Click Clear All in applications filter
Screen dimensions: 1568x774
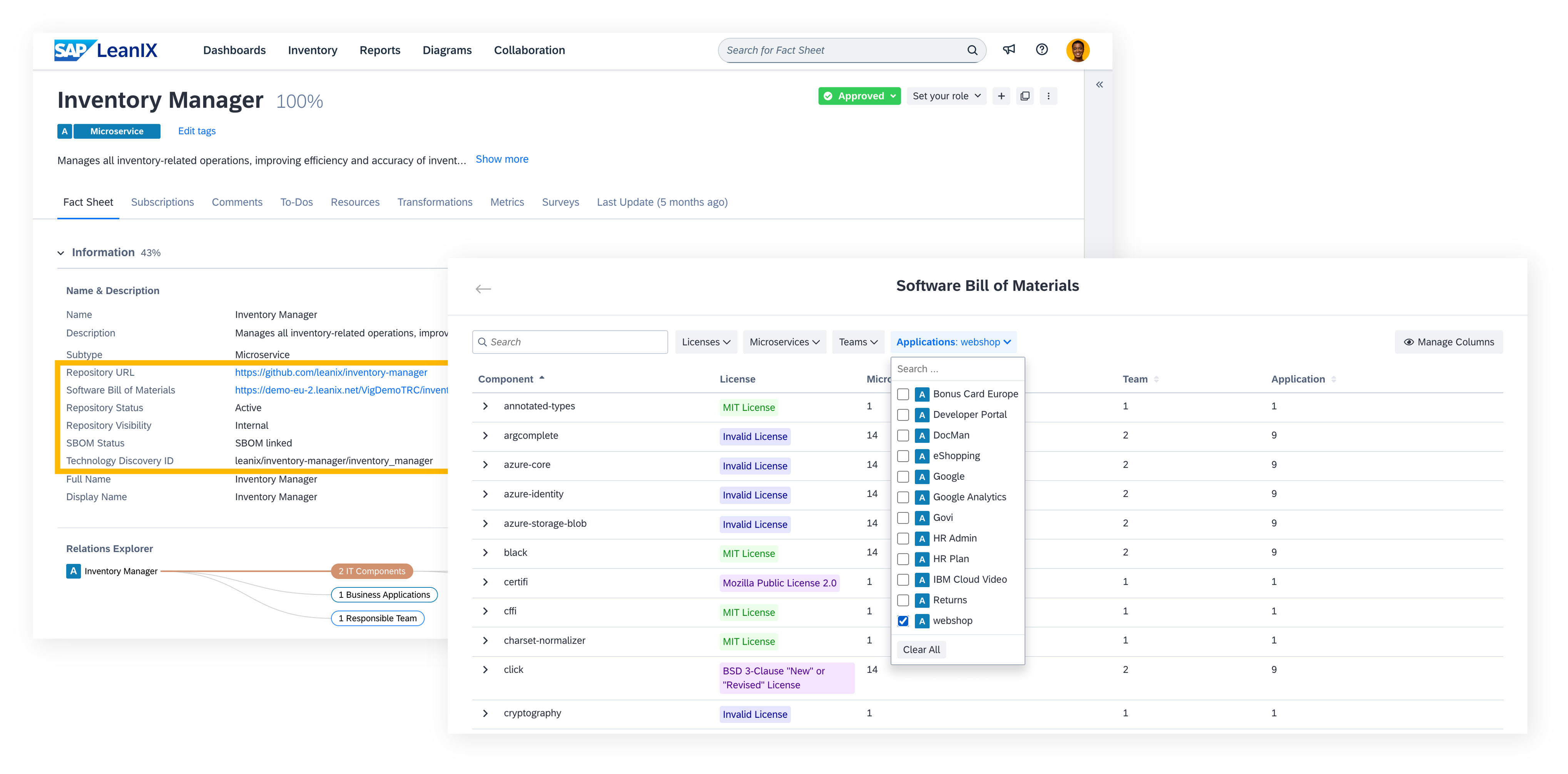tap(921, 650)
